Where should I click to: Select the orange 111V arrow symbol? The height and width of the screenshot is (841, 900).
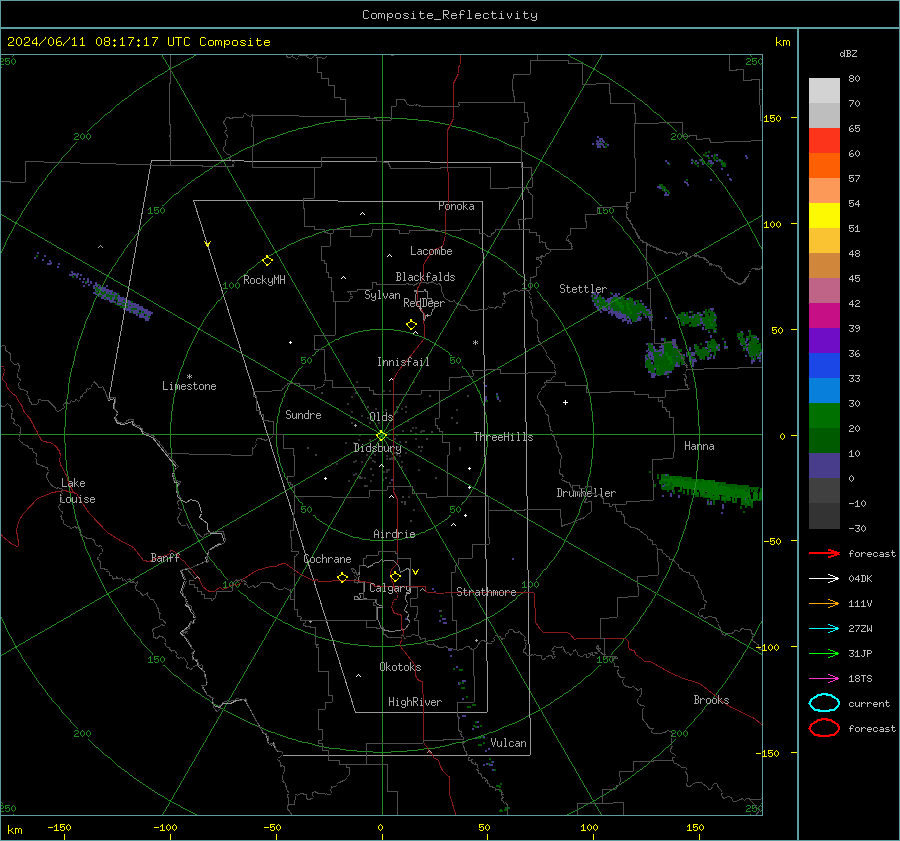point(824,603)
